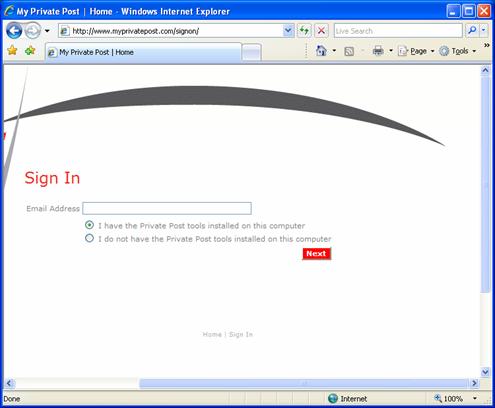Screen dimensions: 495x408
Task: Click the magnifier Search icon
Action: click(x=472, y=31)
